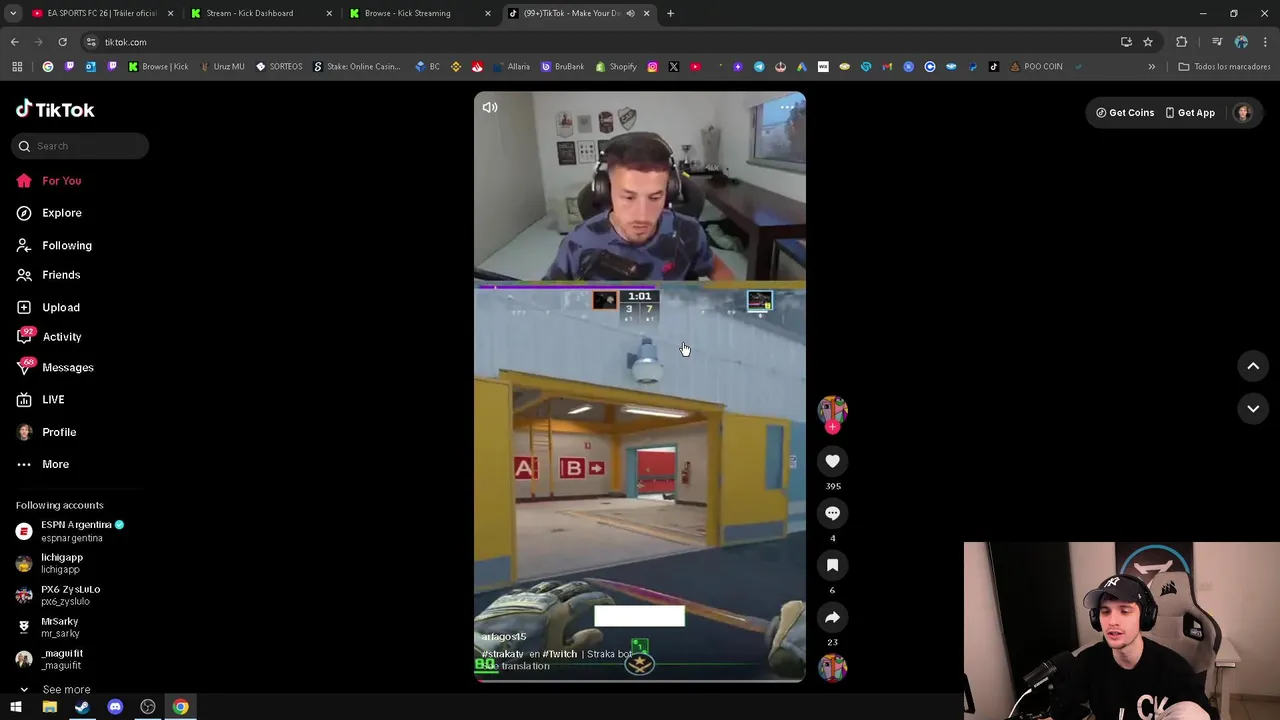The width and height of the screenshot is (1280, 720).
Task: Expand See more following accounts
Action: point(57,689)
